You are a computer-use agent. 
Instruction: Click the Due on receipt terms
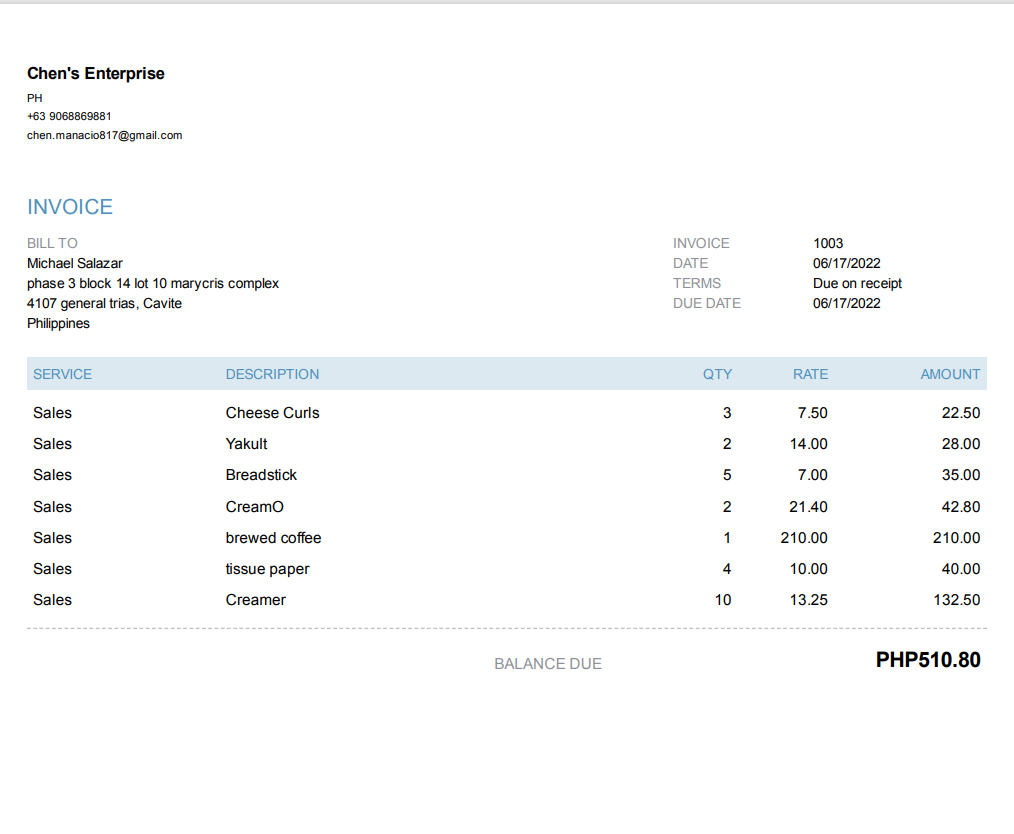tap(858, 283)
